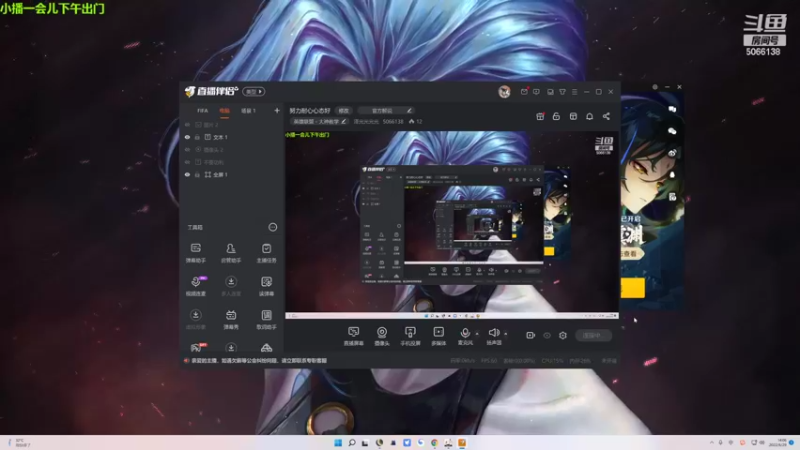Click the live preview canvas

tap(452, 224)
